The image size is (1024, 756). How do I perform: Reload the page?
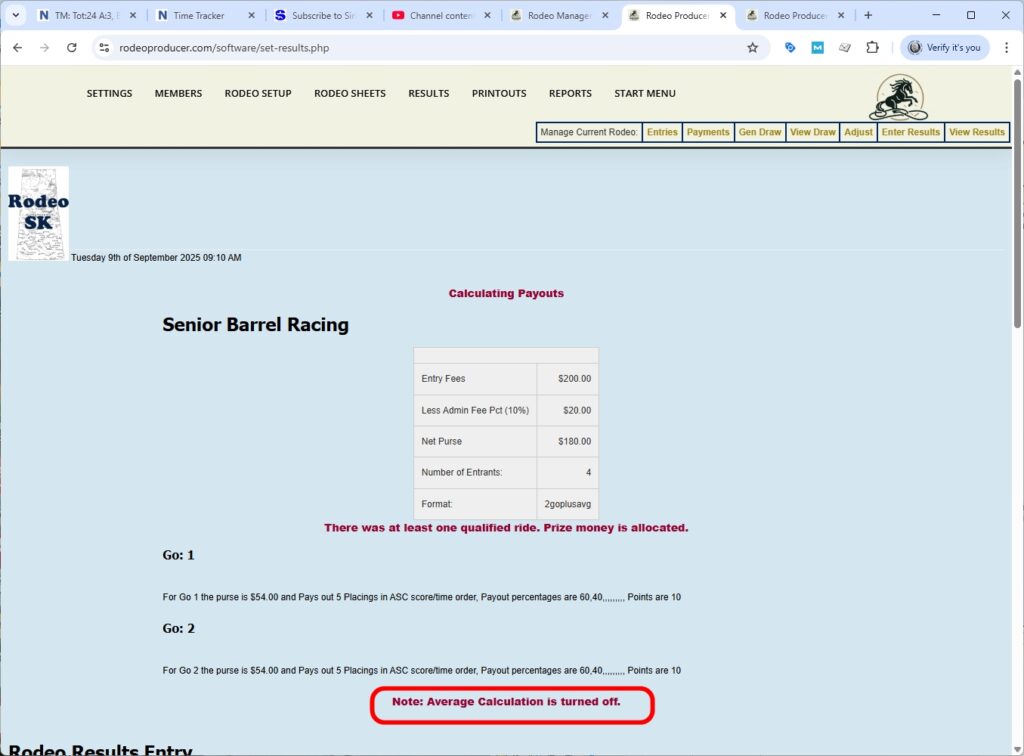[x=72, y=47]
